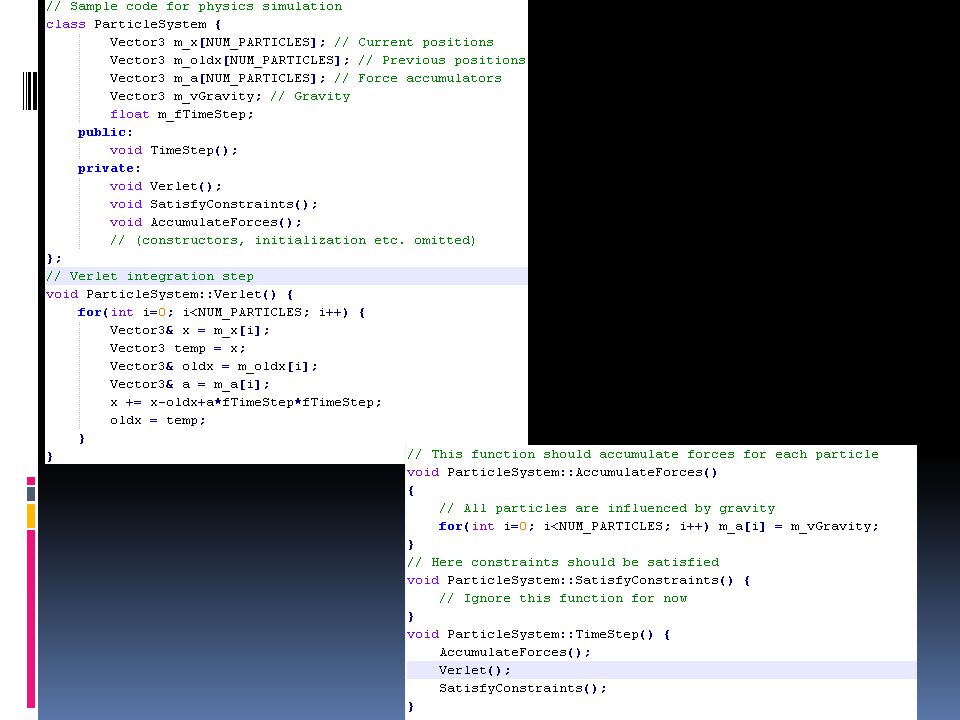
Task: Click the call "AccumulateForces();" inside TimeStep
Action: point(515,653)
